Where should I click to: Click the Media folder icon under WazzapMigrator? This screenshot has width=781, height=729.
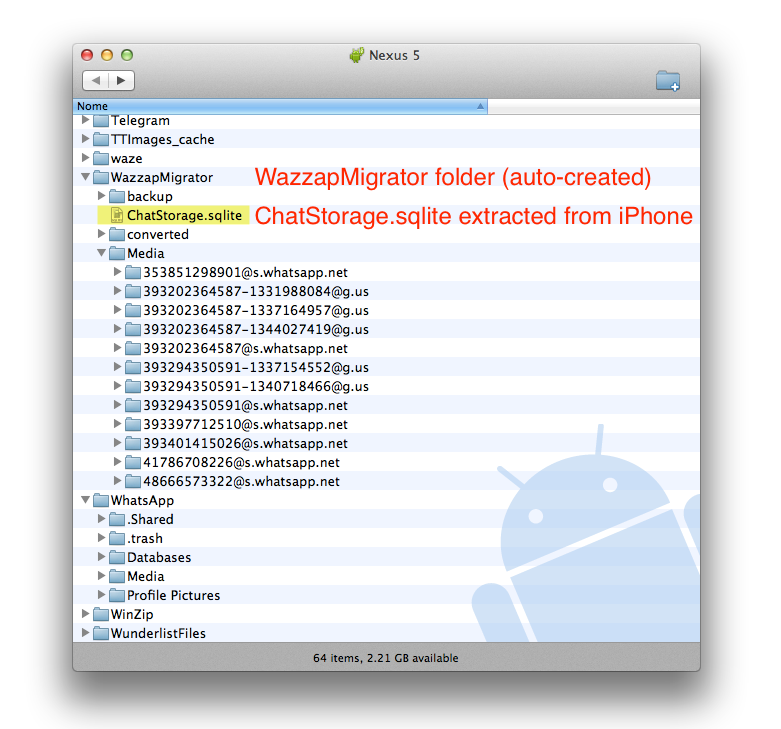click(x=117, y=253)
